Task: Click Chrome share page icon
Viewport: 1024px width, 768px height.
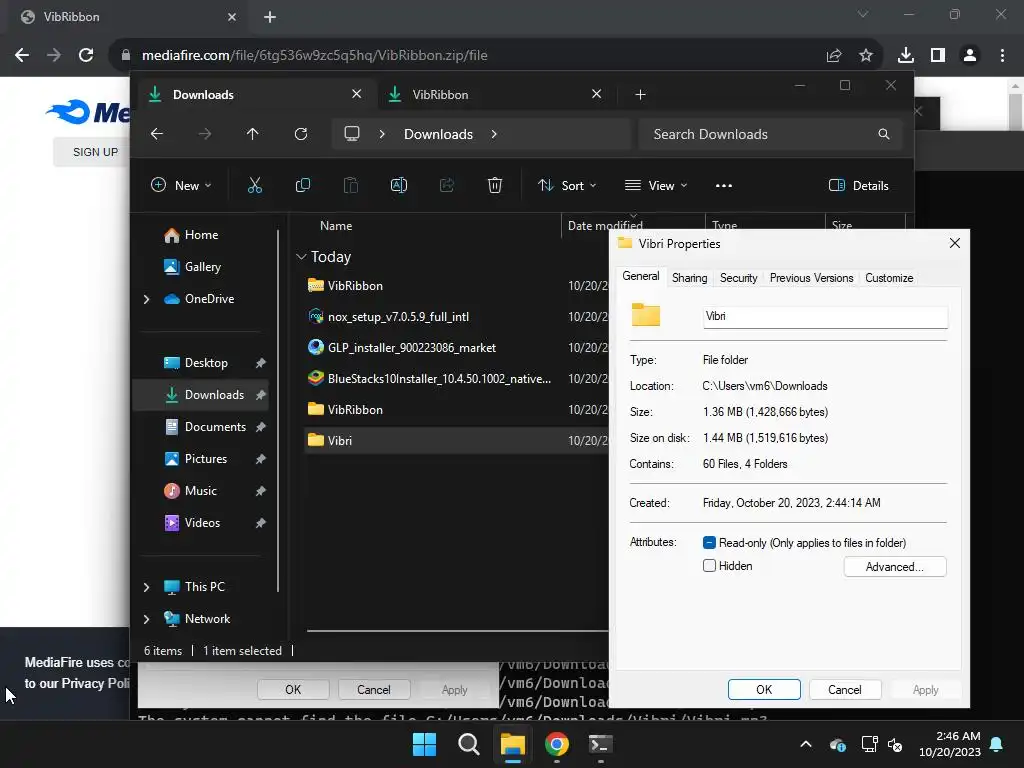Action: (834, 56)
